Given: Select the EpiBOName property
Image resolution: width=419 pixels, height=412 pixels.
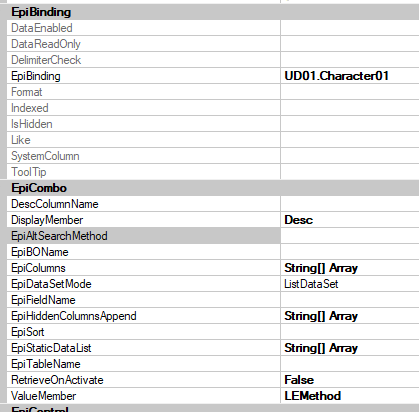Looking at the screenshot, I should pos(143,252).
